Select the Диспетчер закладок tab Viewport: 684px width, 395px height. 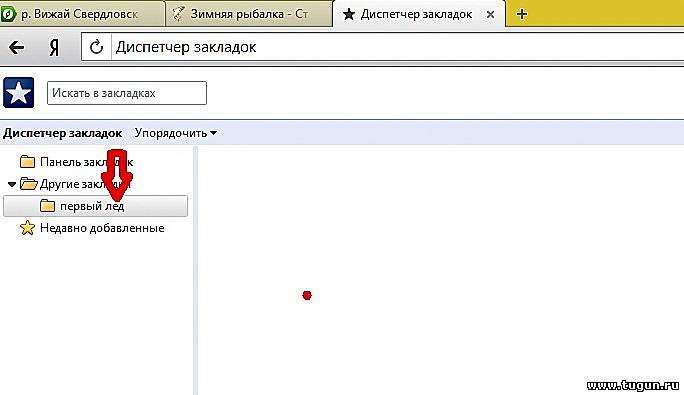coord(416,14)
